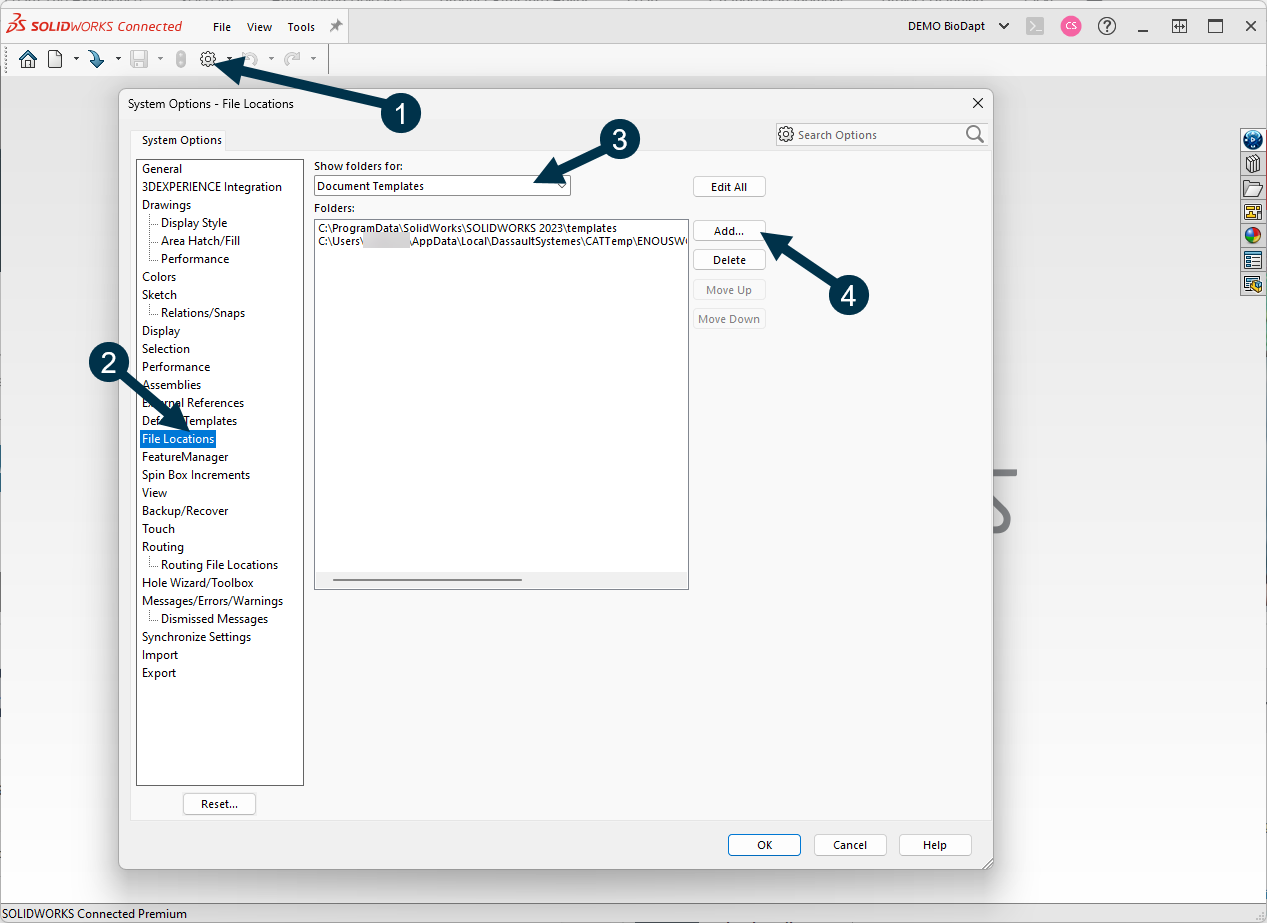Viewport: 1267px width, 923px height.
Task: Open the CS user profile avatar
Action: [x=1071, y=26]
